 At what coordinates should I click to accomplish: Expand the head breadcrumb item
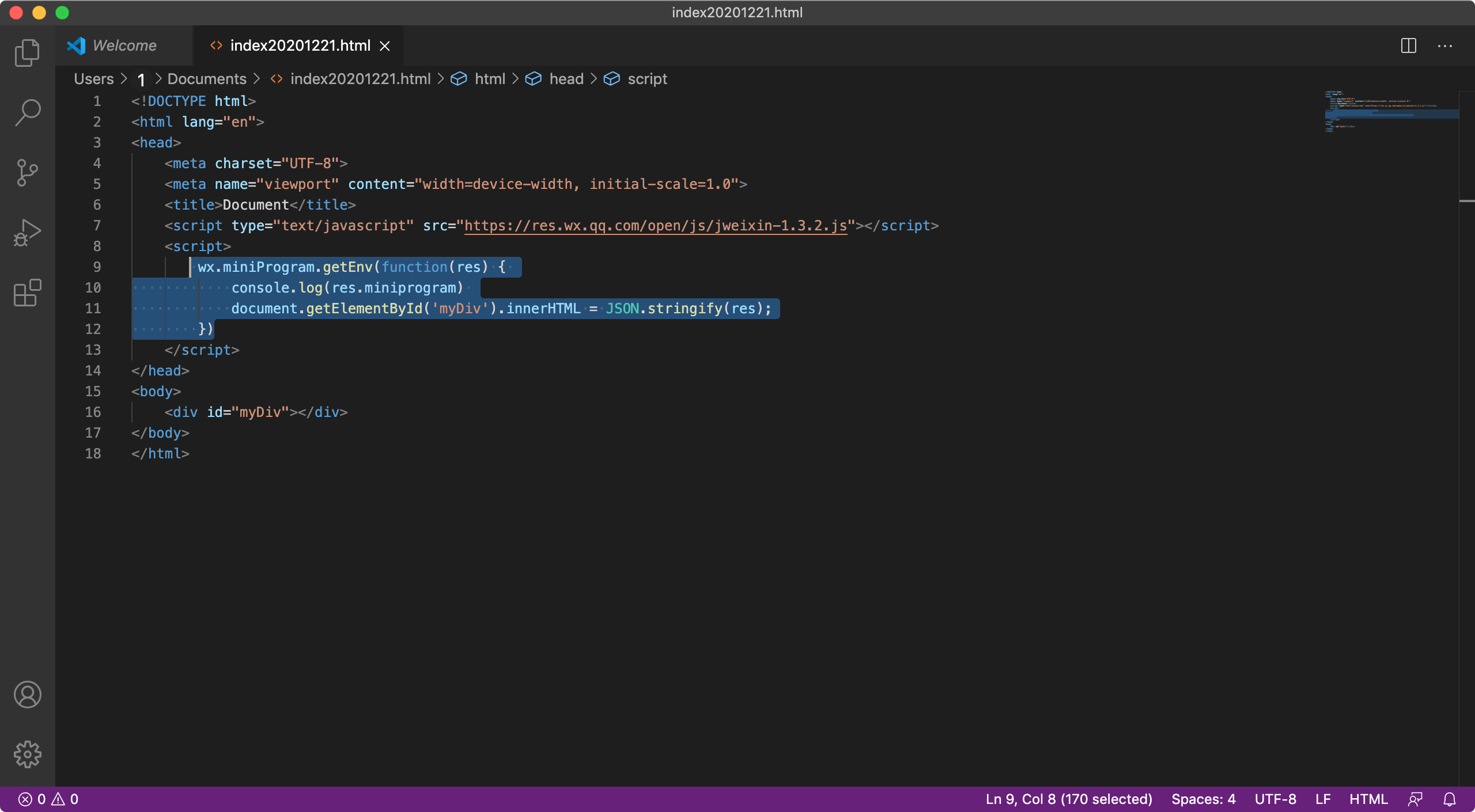click(x=566, y=79)
